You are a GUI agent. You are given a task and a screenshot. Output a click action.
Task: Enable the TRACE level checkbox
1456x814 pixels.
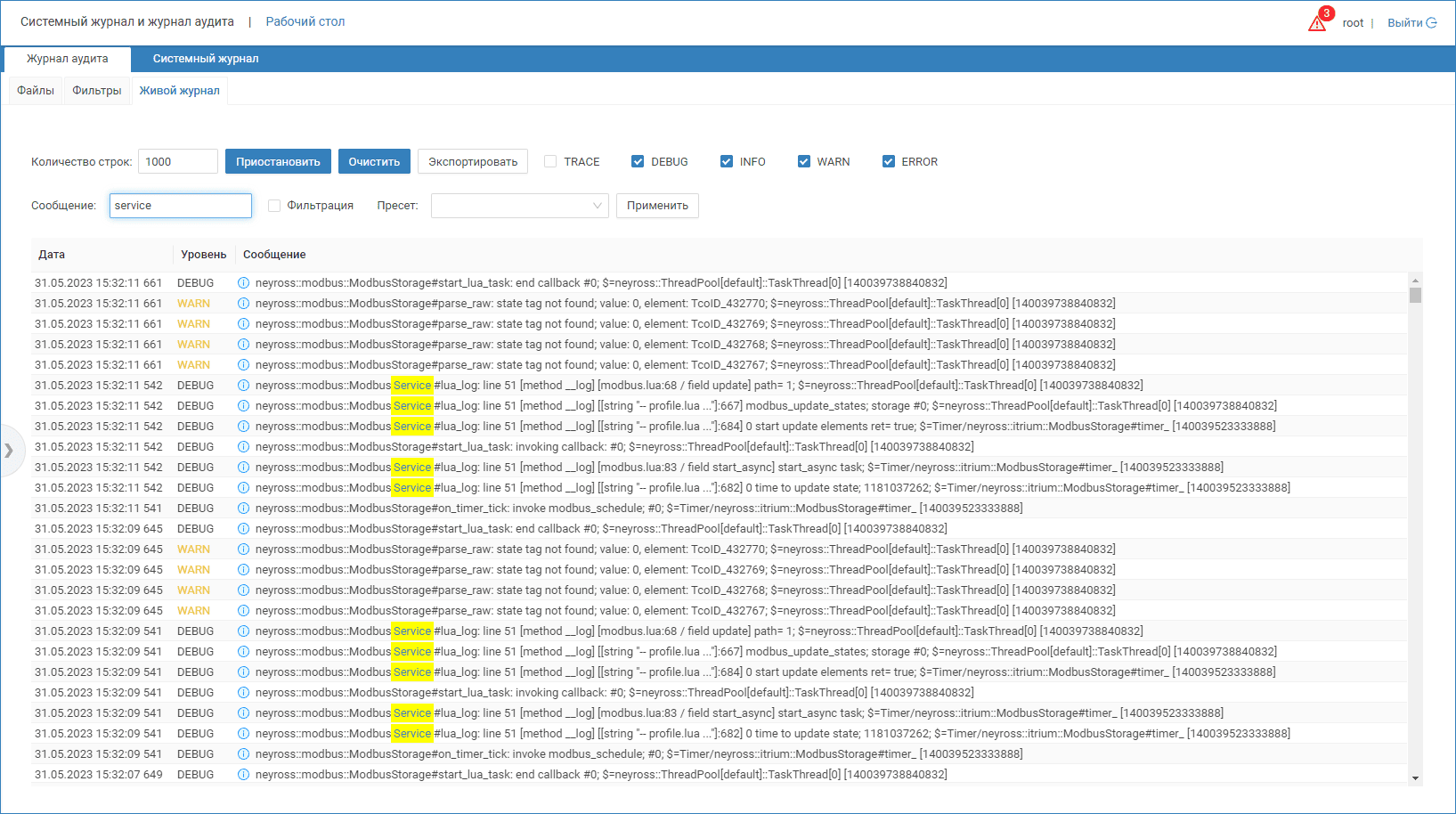(550, 161)
